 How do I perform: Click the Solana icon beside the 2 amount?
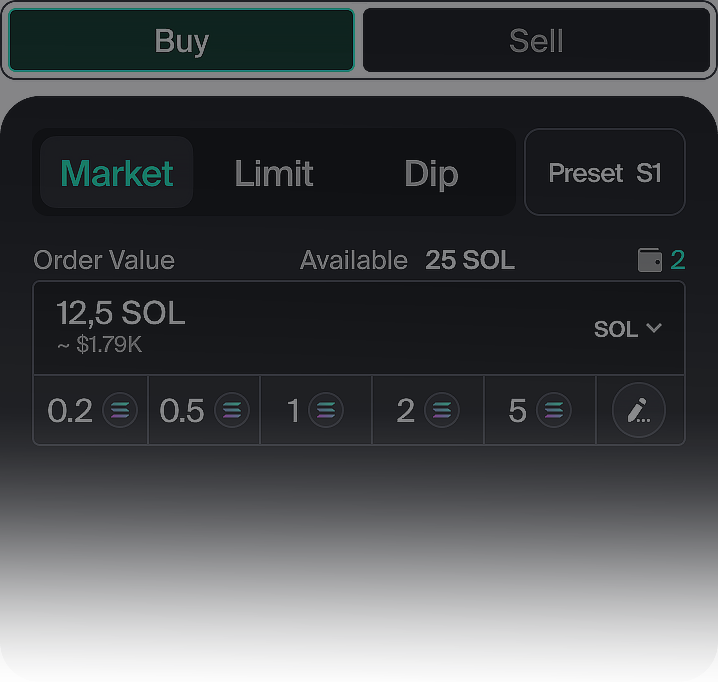point(442,411)
